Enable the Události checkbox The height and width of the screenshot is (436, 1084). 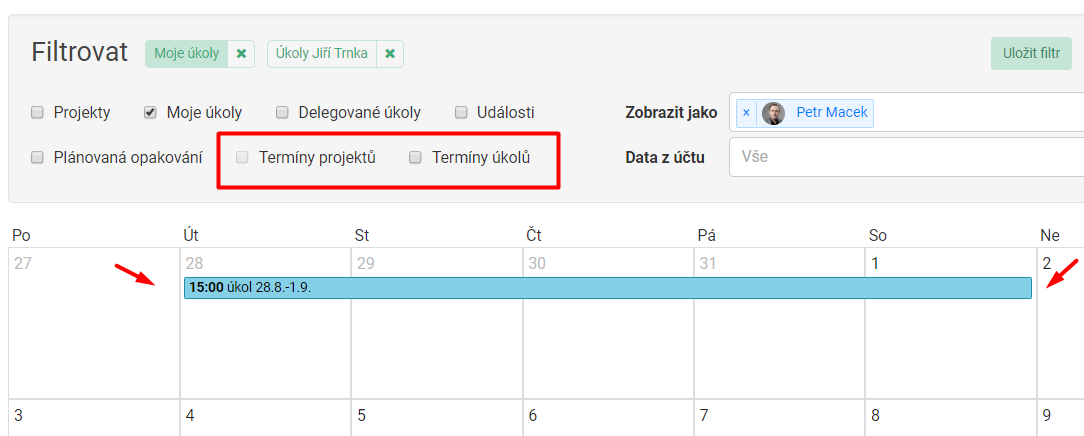(x=462, y=113)
